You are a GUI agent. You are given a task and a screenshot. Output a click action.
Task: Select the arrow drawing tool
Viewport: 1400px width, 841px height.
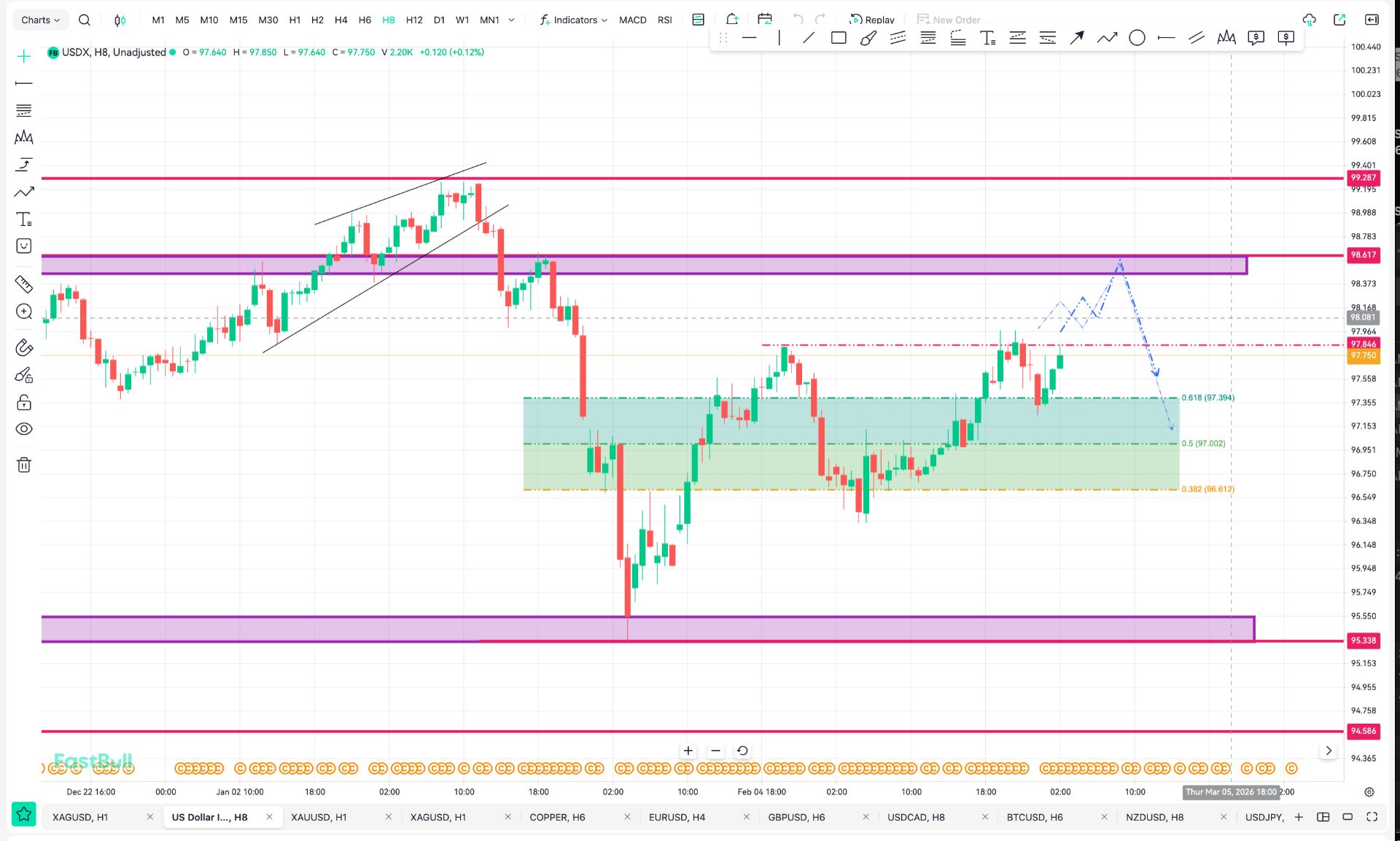(x=1077, y=38)
